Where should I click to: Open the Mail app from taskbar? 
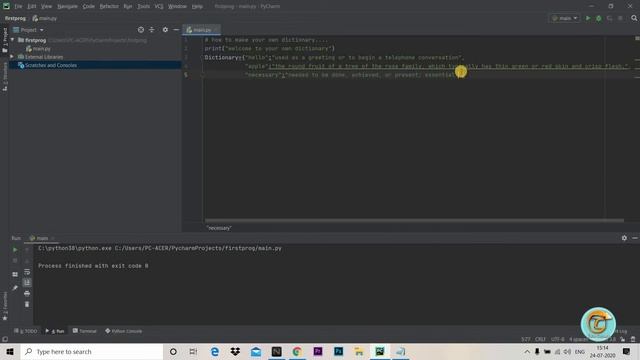click(x=256, y=351)
